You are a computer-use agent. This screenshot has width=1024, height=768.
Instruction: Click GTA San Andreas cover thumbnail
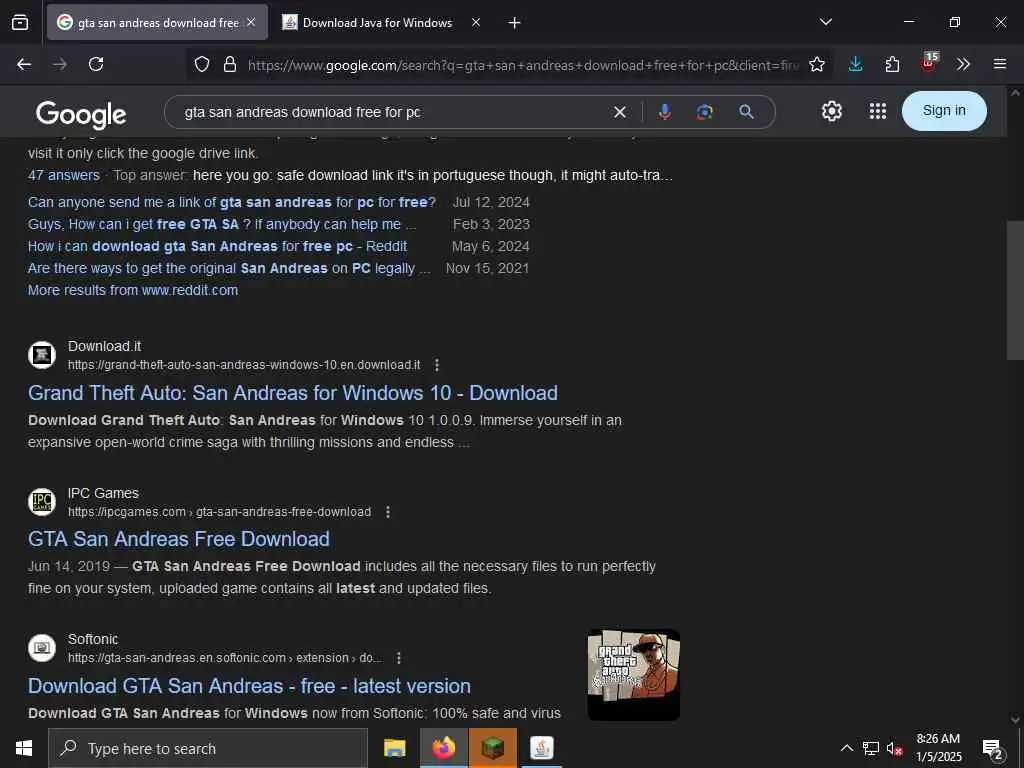(x=633, y=675)
